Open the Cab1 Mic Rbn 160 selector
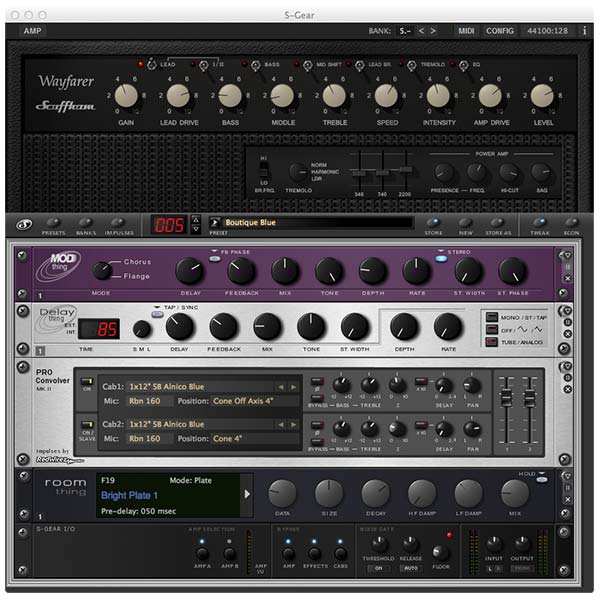 click(x=149, y=401)
